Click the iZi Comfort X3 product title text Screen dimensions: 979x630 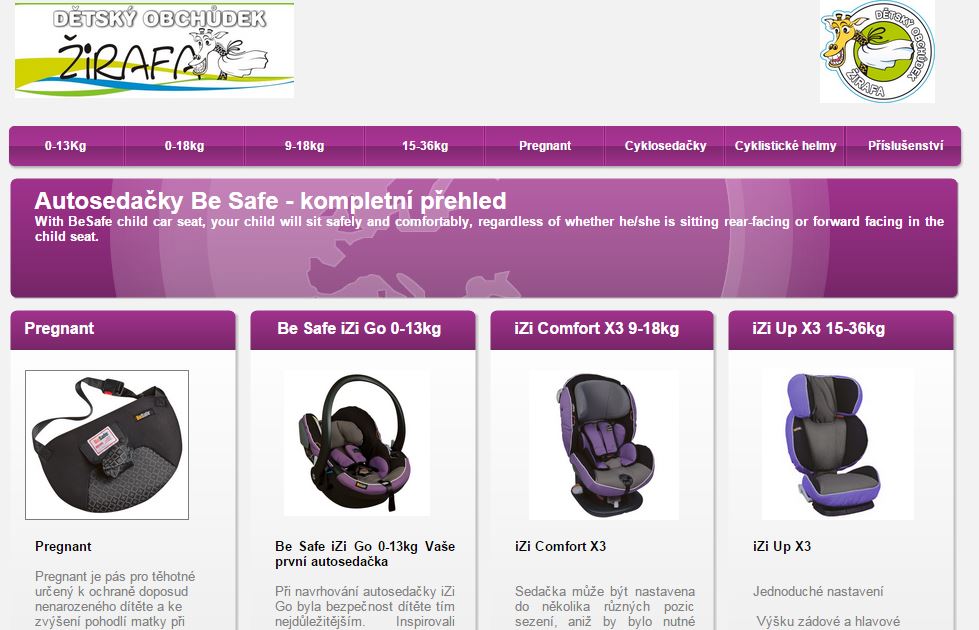pos(561,546)
